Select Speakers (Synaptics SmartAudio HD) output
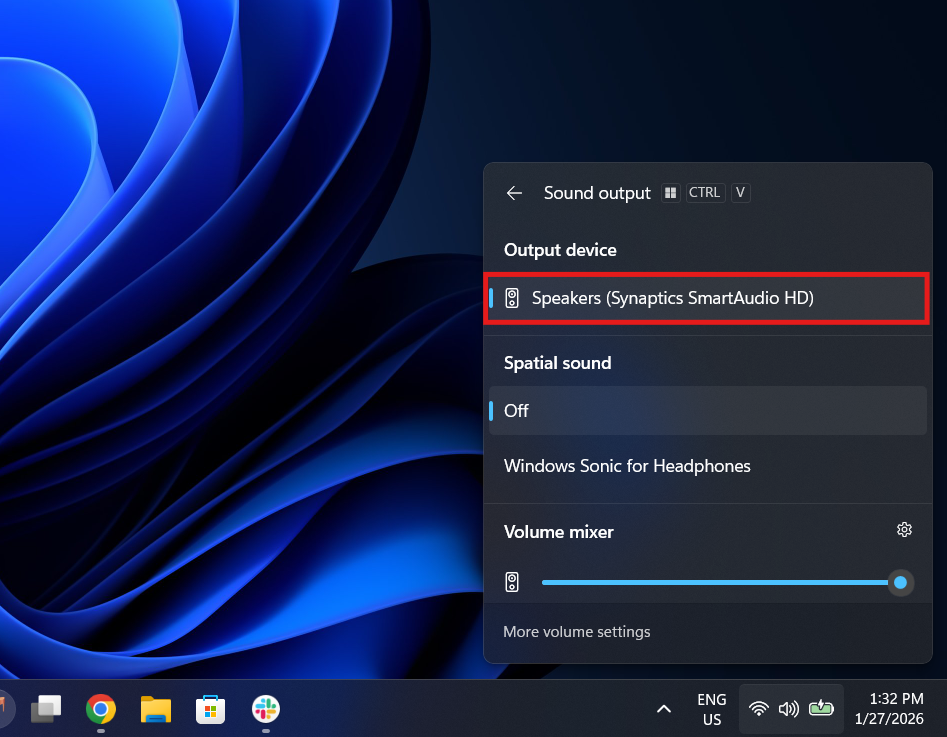 point(706,297)
